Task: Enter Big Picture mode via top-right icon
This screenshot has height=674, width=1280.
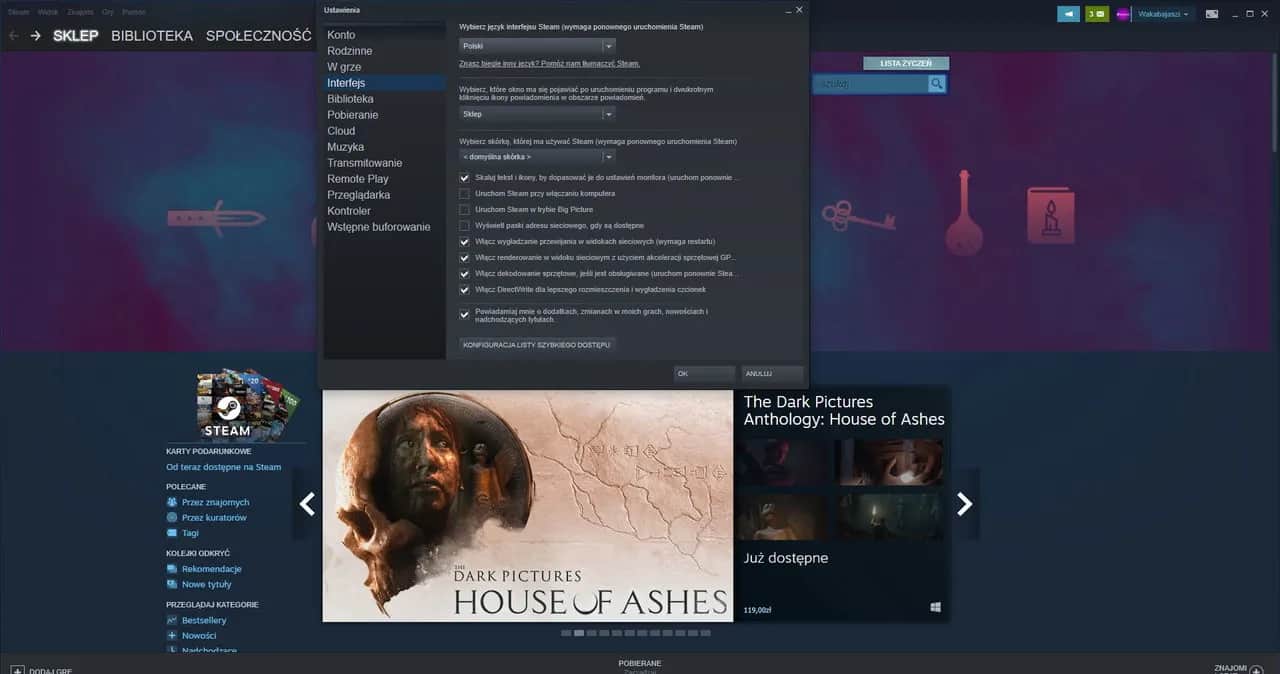Action: click(1211, 14)
